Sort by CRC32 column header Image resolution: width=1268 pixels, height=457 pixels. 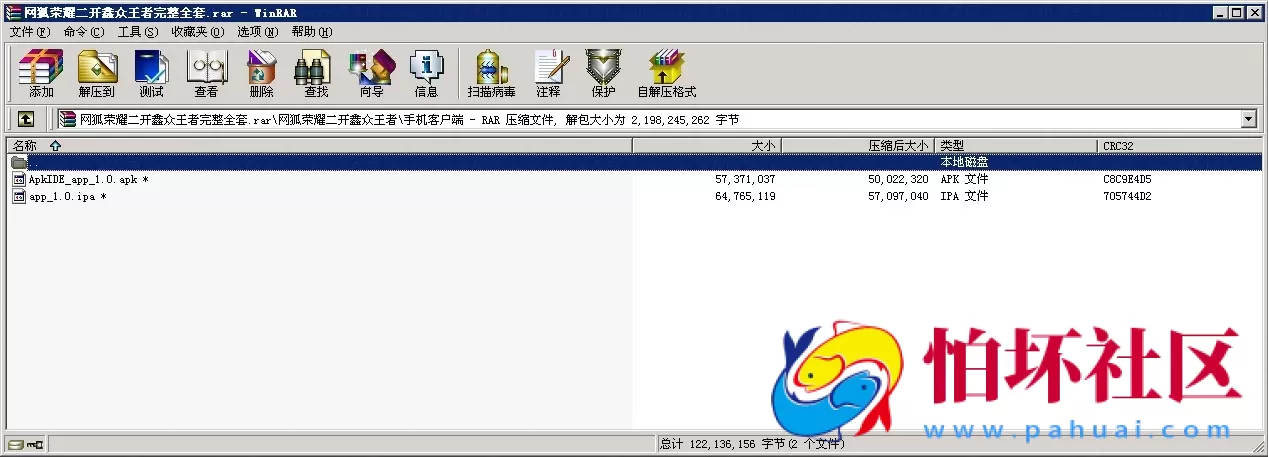coord(1180,146)
